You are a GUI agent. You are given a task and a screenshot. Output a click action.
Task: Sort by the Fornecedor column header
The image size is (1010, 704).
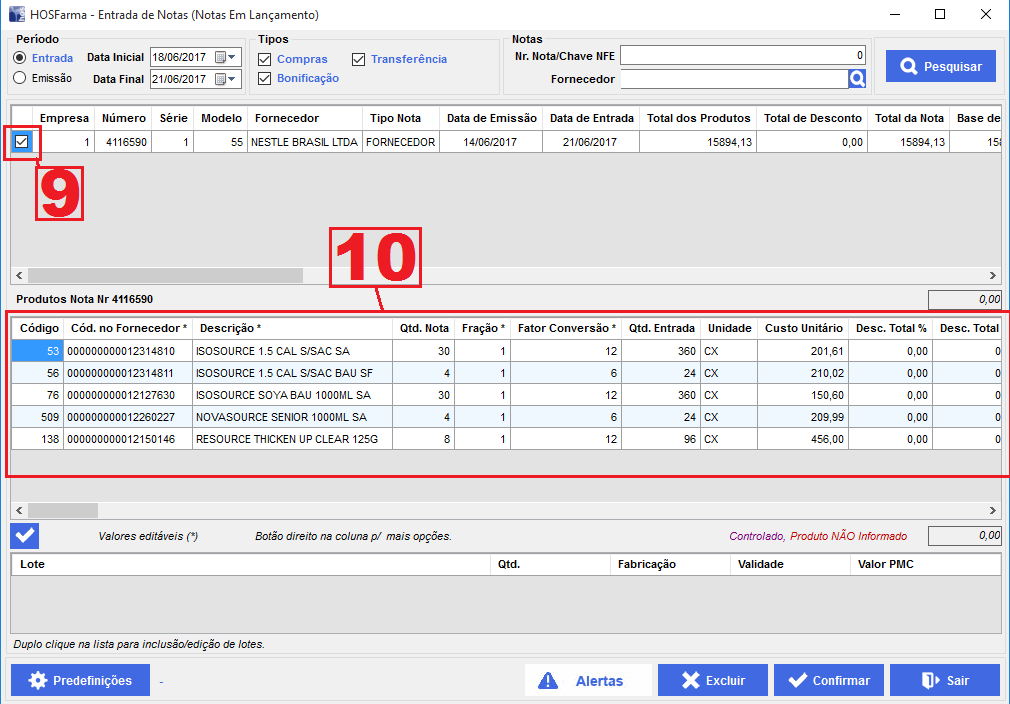286,118
